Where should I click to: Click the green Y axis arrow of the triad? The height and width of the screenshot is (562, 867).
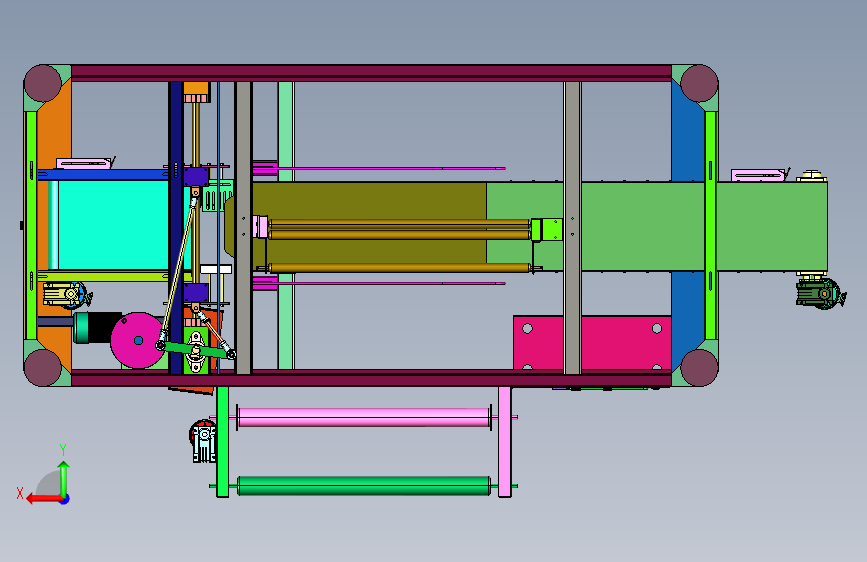click(64, 478)
